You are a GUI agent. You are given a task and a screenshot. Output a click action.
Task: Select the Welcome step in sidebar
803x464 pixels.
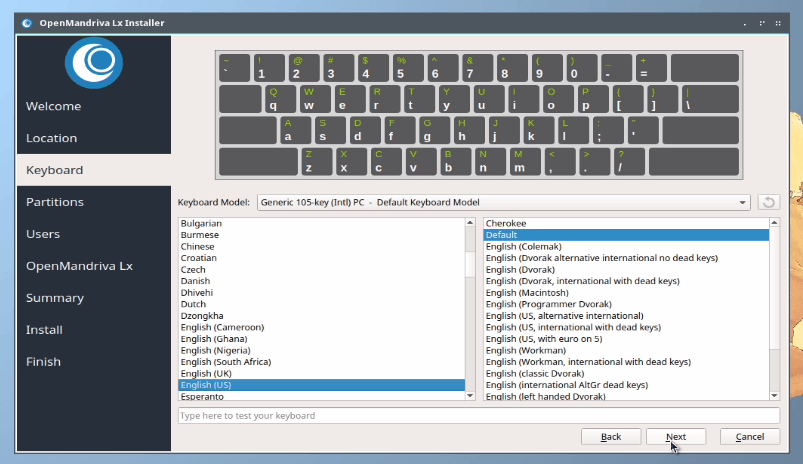pos(94,106)
